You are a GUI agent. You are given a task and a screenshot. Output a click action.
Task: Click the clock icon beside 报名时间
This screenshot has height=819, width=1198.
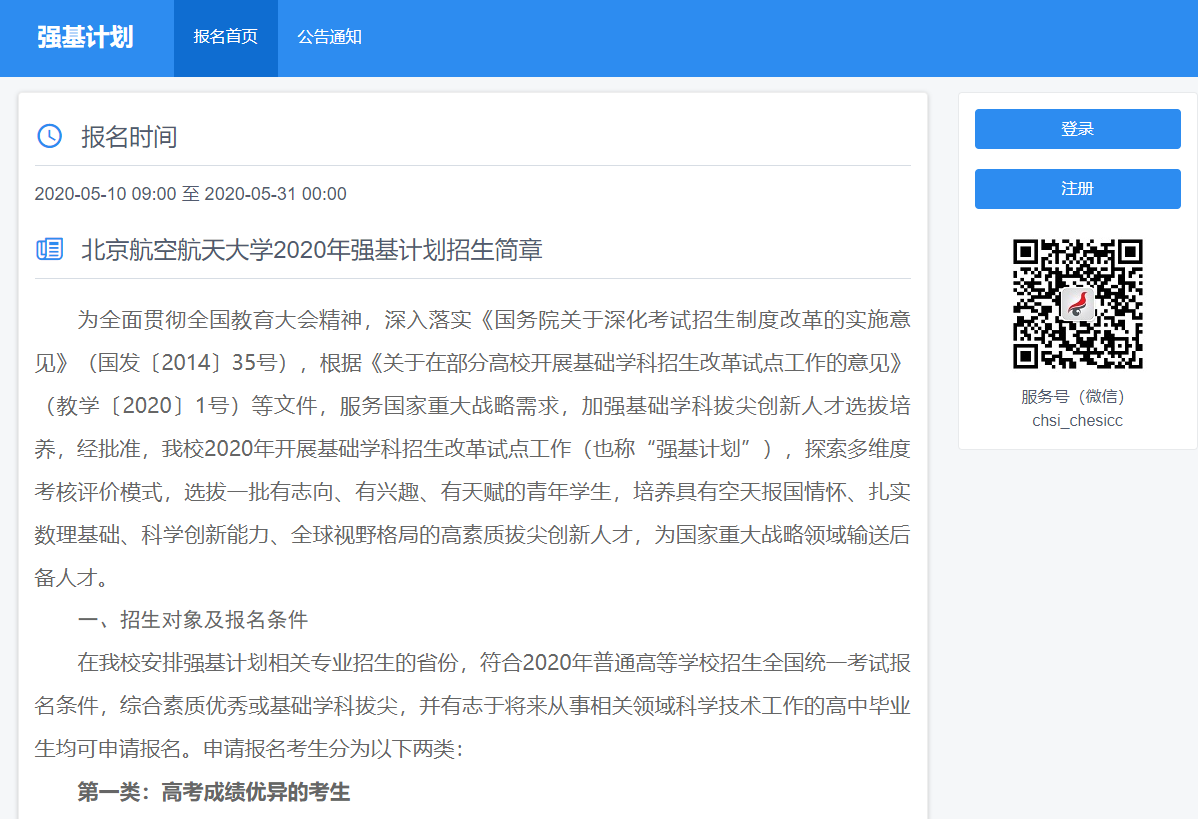coord(50,136)
